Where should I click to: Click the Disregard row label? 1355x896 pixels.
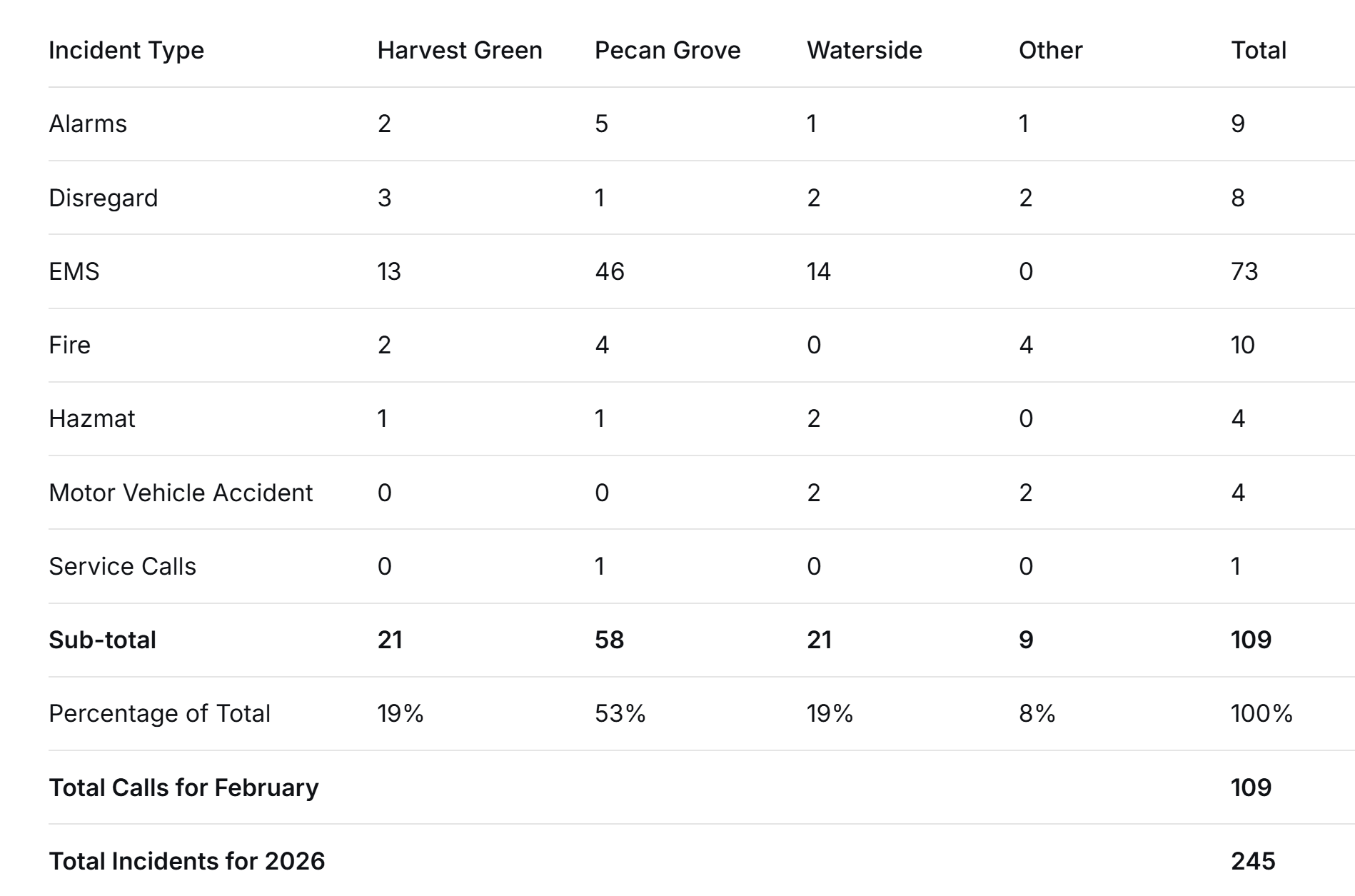pos(104,198)
